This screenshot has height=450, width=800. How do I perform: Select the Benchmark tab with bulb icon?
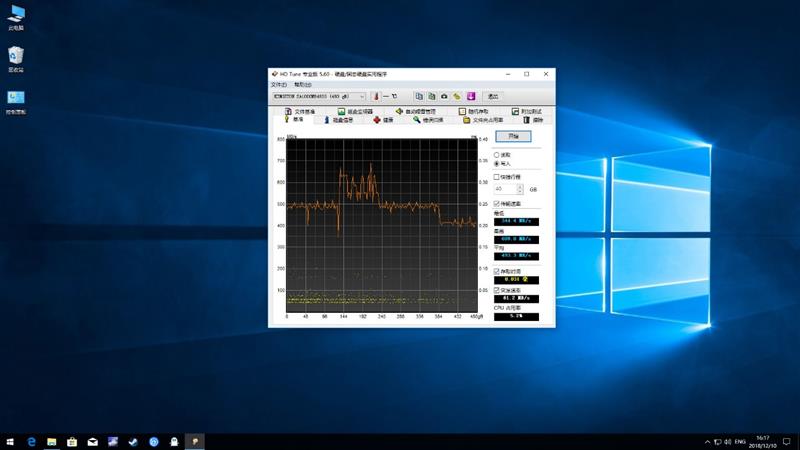[294, 119]
